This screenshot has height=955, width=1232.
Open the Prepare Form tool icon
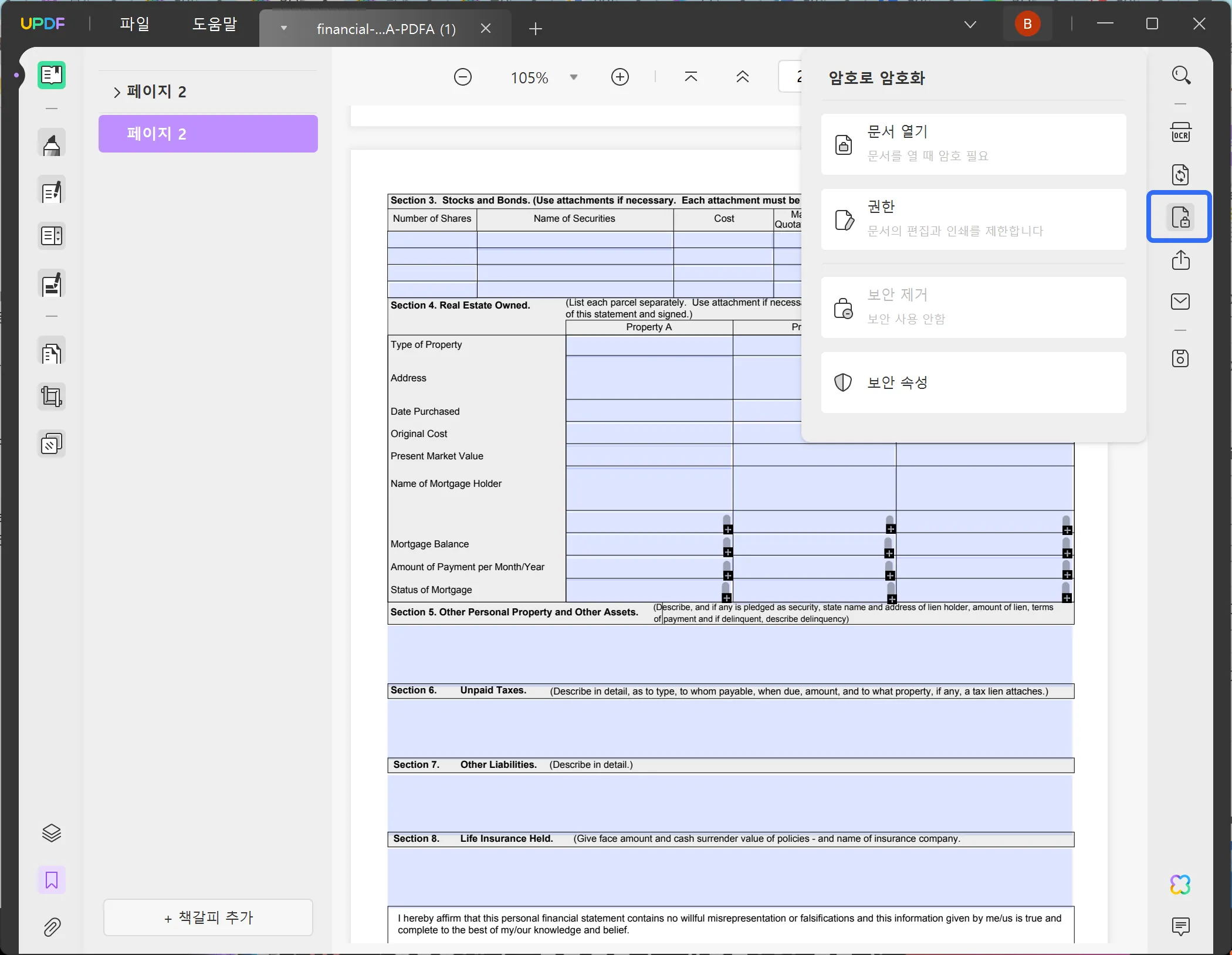(x=52, y=236)
